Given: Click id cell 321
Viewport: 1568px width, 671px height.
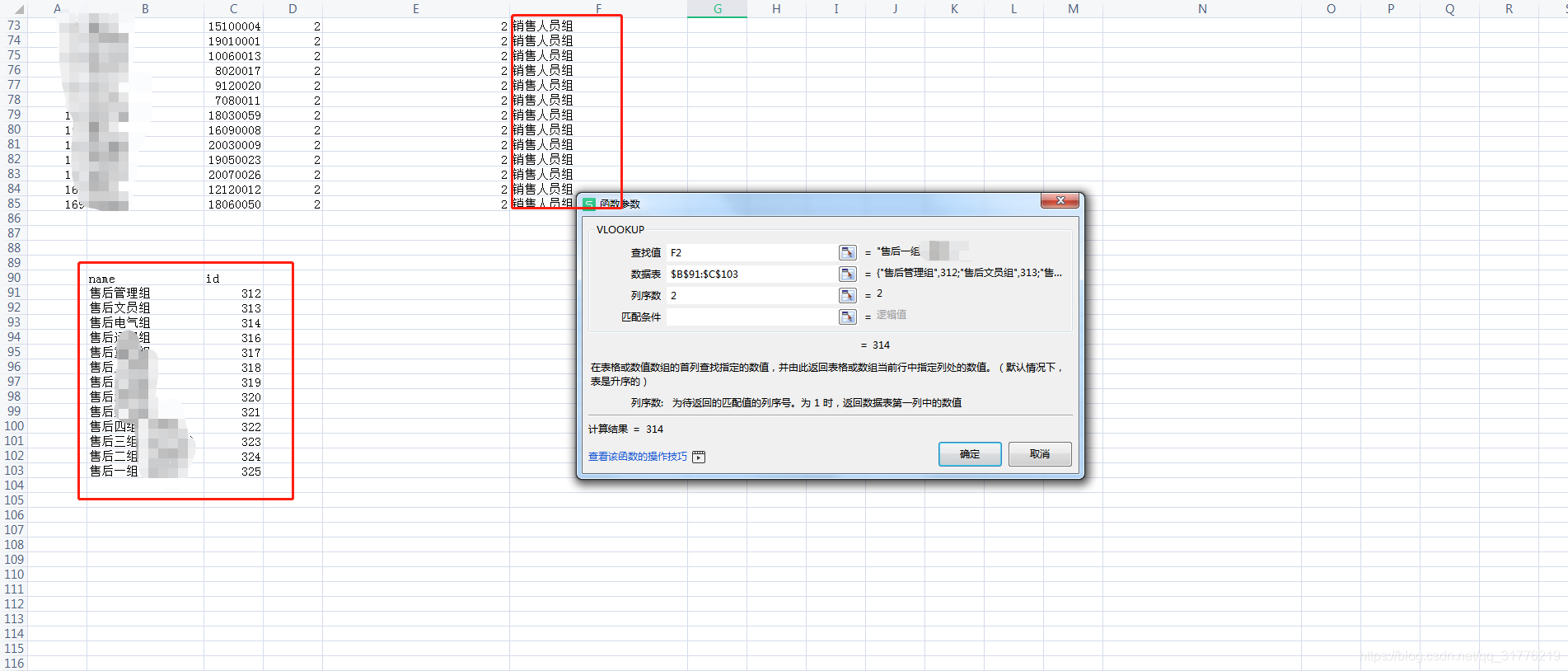Looking at the screenshot, I should [233, 412].
